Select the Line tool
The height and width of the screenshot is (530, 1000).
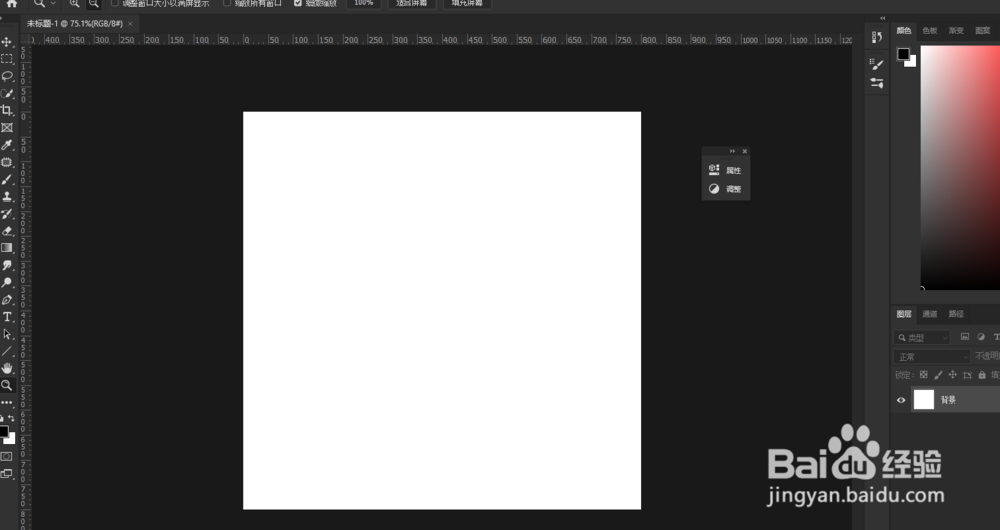point(7,351)
